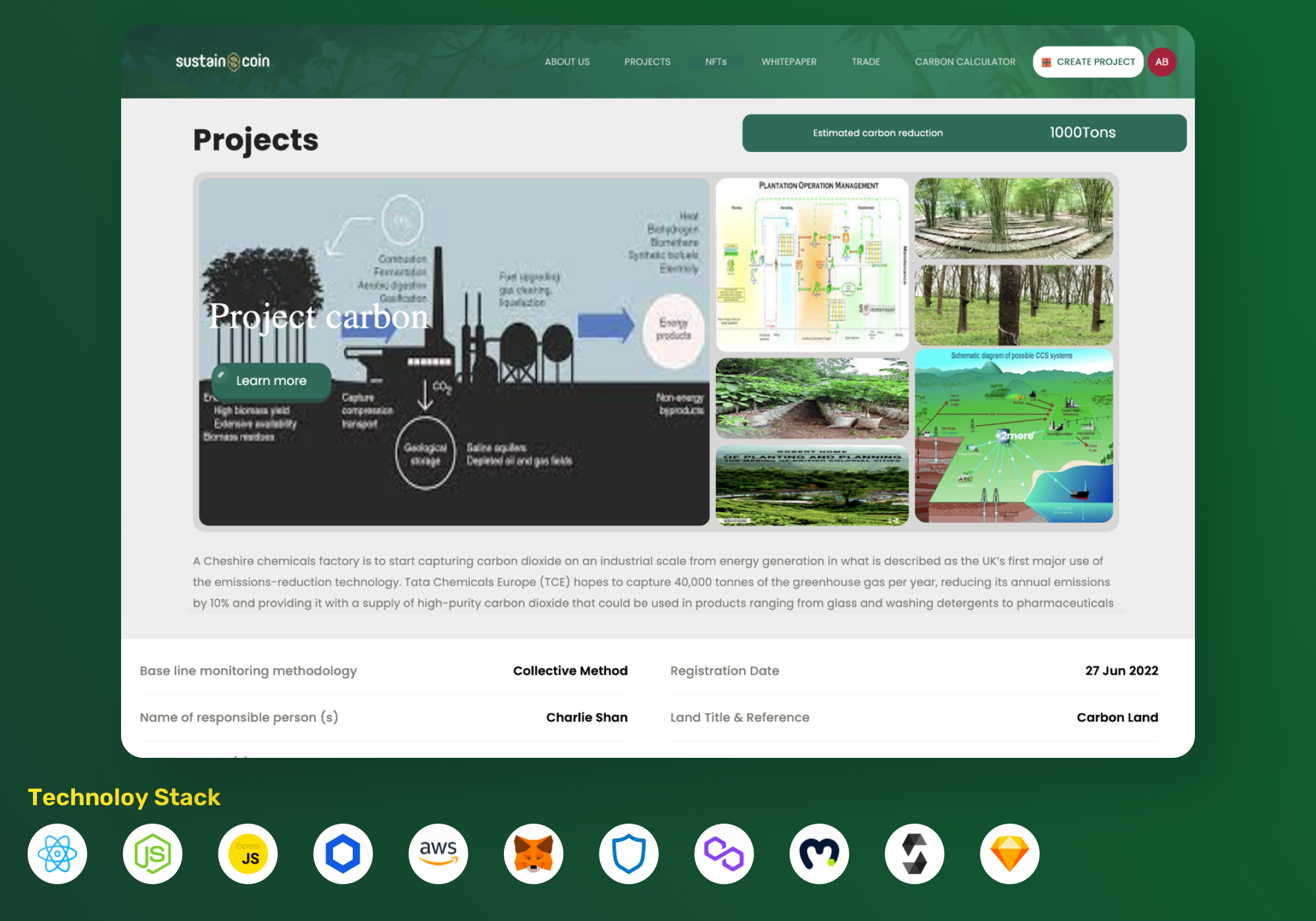Screen dimensions: 1316x921
Task: Click the Express JS yellow icon
Action: point(248,854)
